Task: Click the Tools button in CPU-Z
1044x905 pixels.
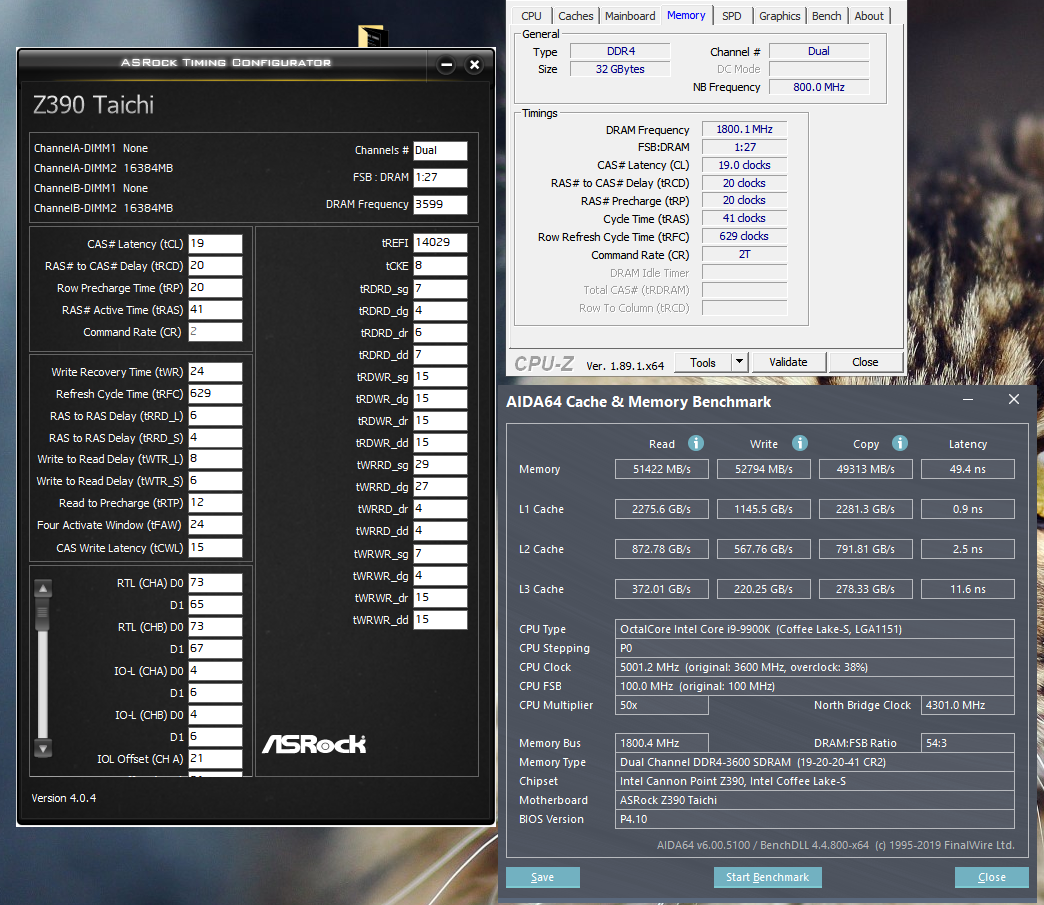Action: click(702, 362)
